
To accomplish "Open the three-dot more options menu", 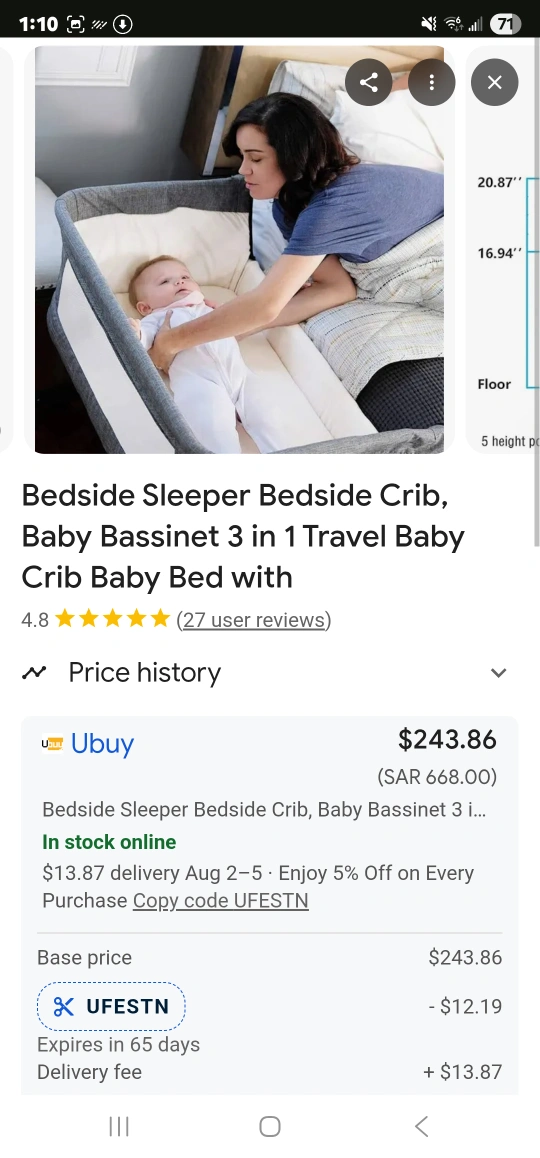I will [431, 82].
